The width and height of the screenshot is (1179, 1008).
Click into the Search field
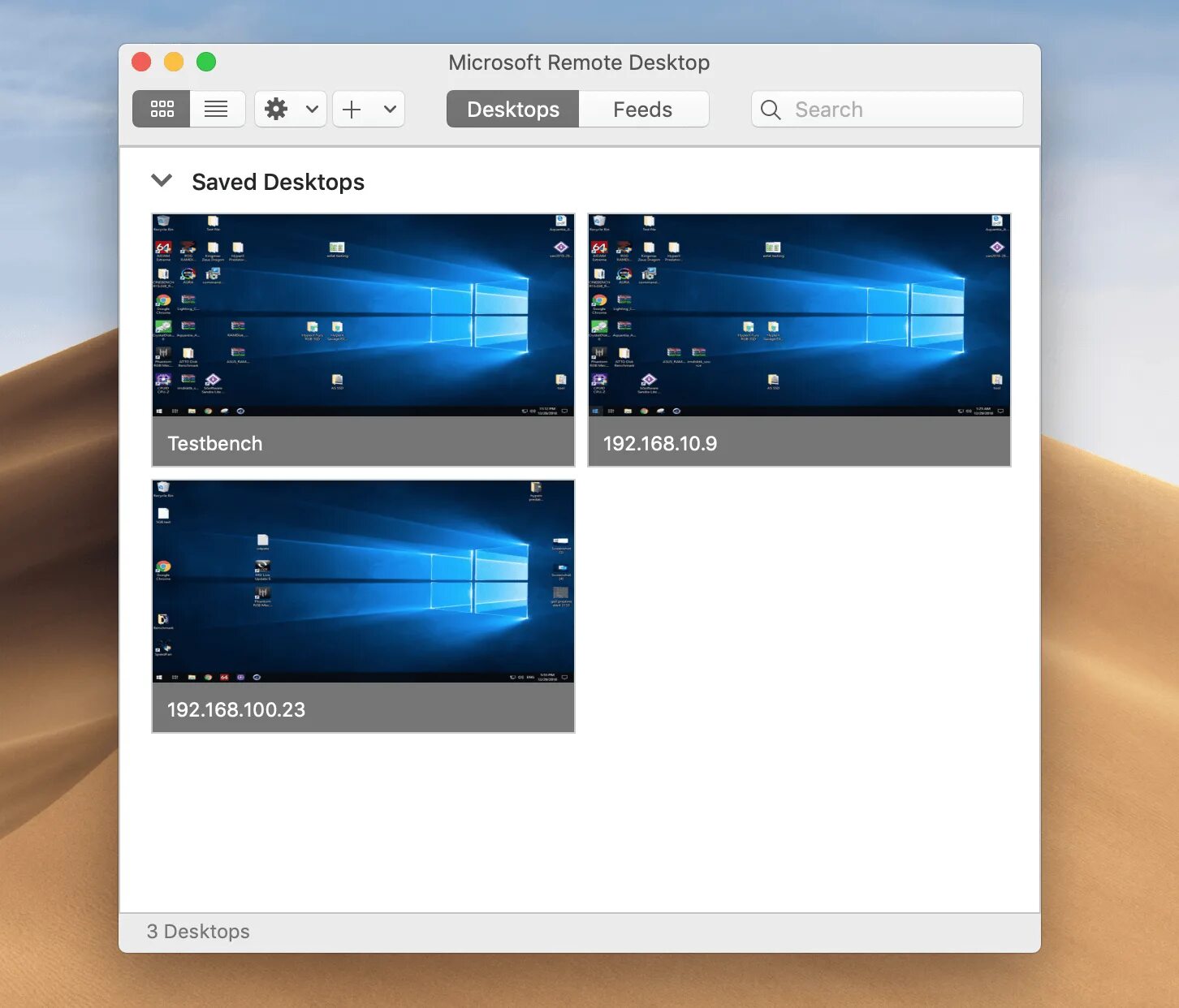(x=887, y=109)
